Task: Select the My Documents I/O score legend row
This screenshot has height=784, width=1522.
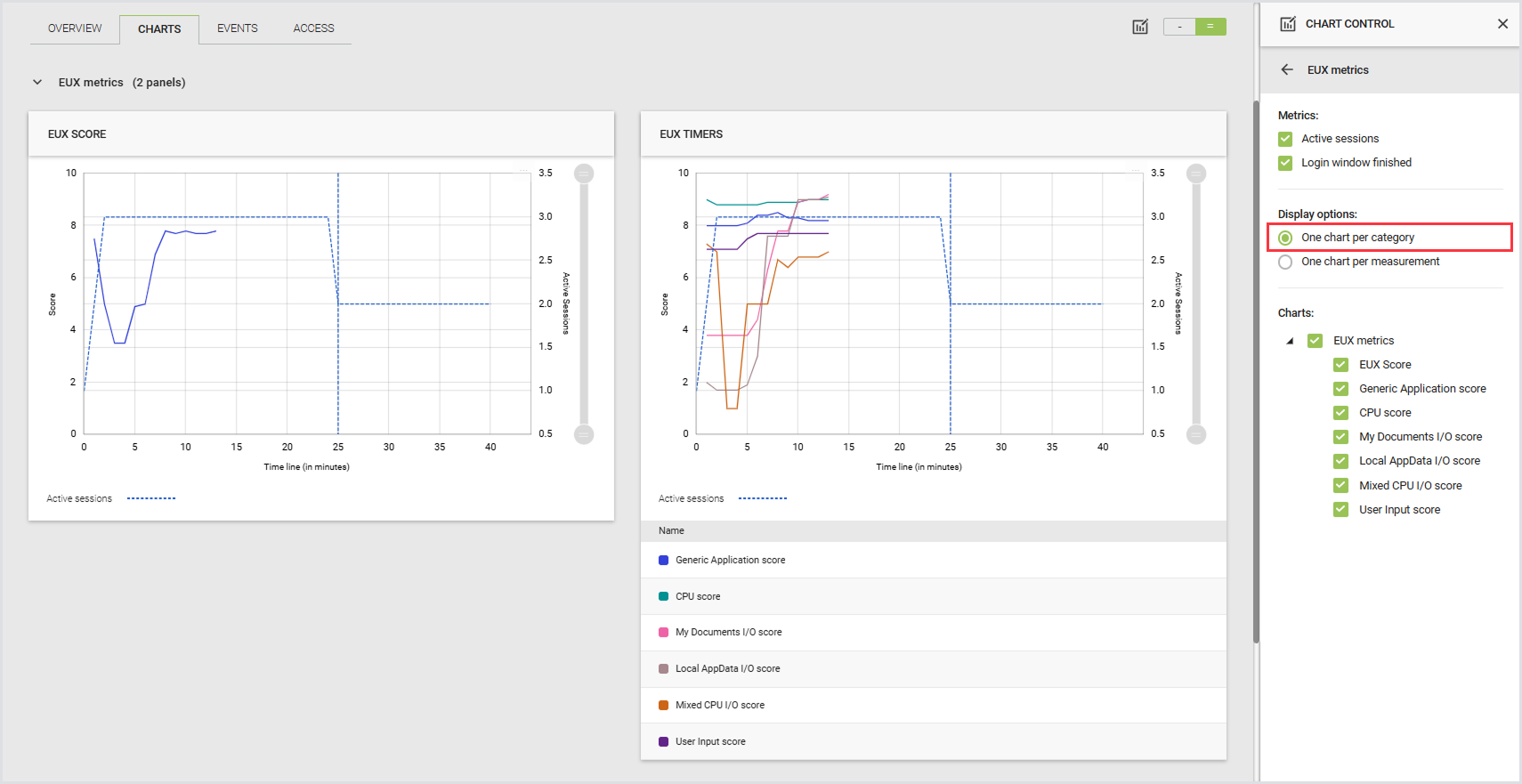Action: click(x=934, y=633)
